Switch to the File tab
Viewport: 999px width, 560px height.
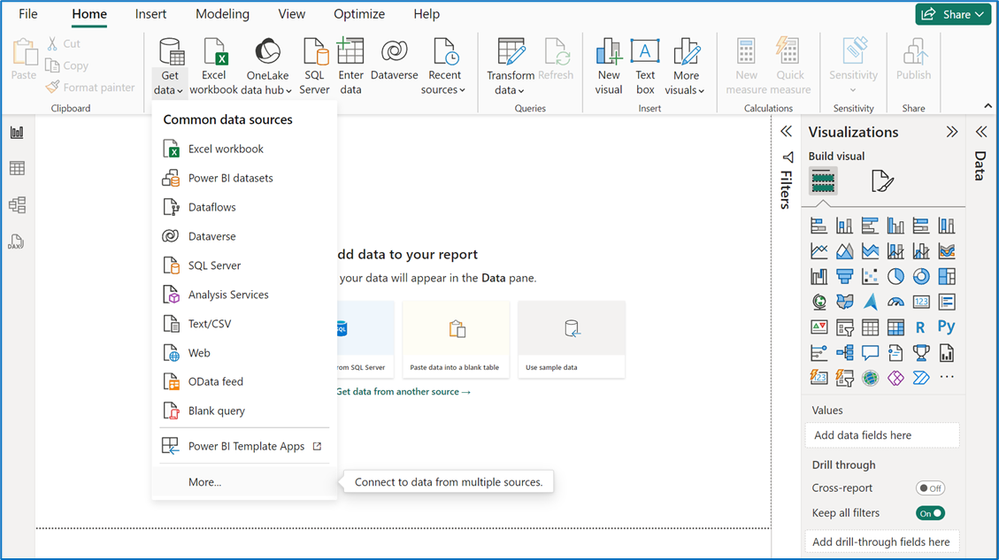click(28, 14)
